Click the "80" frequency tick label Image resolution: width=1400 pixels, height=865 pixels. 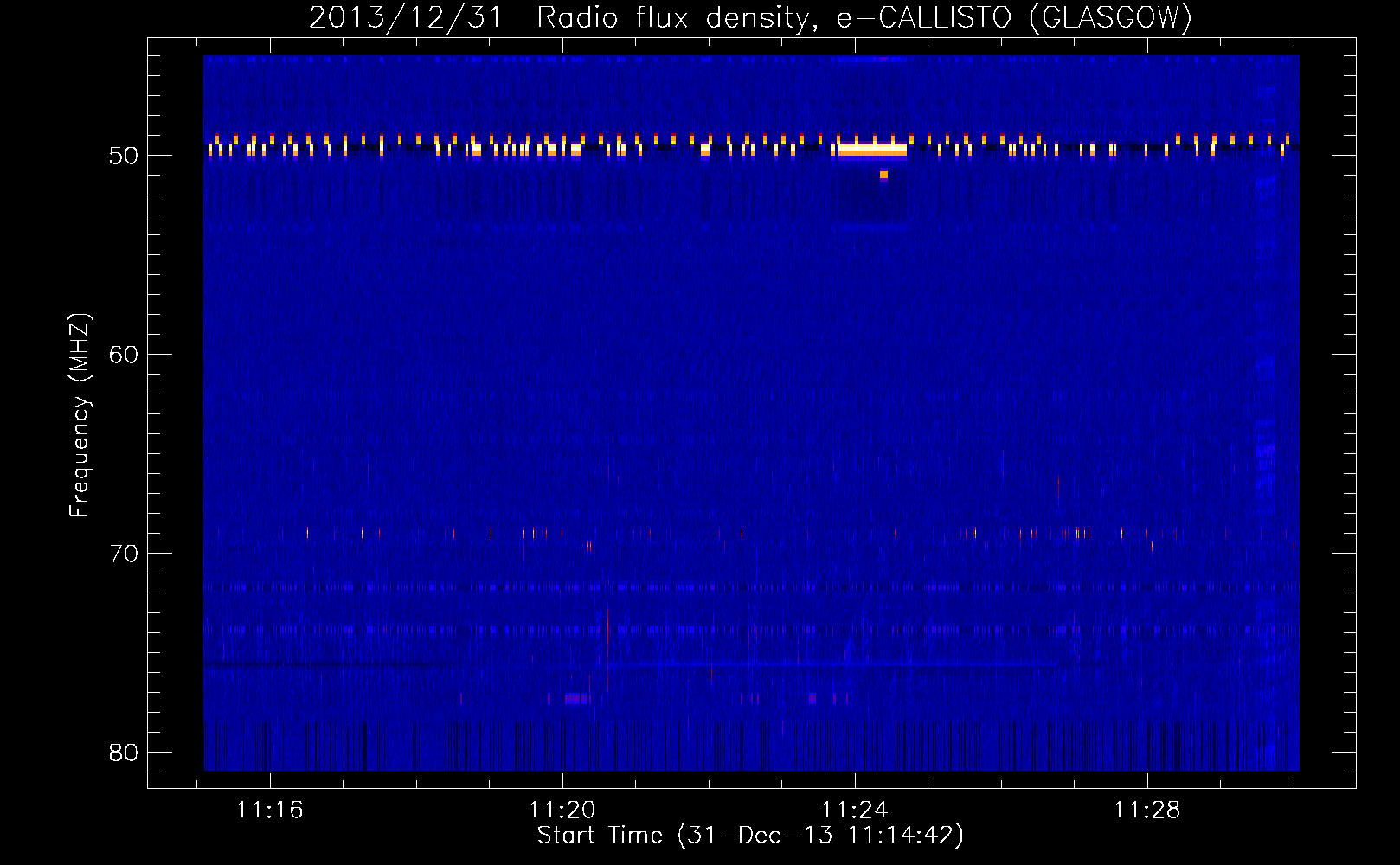[124, 753]
